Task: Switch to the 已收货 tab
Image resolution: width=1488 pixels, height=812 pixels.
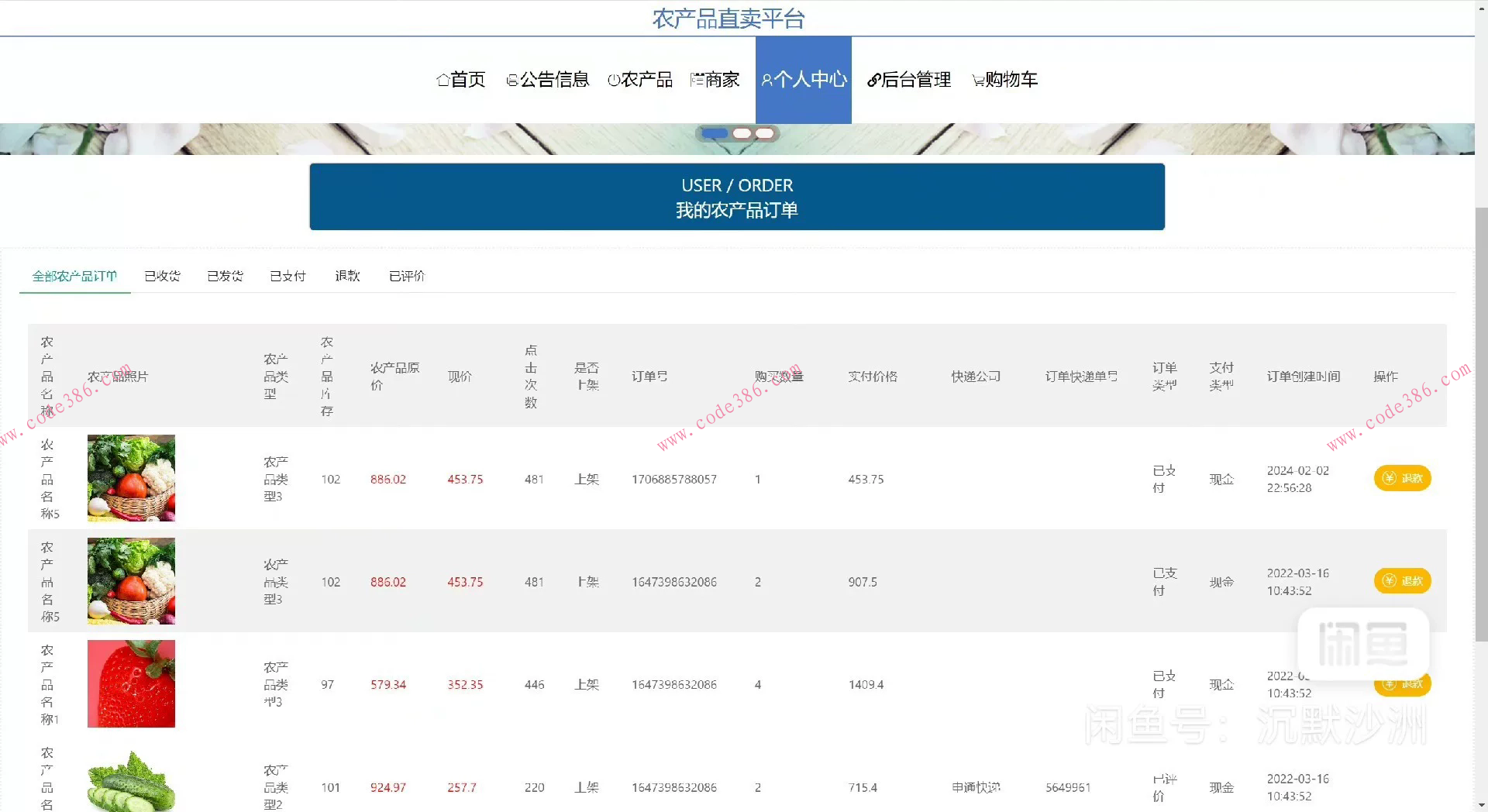Action: pyautogui.click(x=162, y=276)
